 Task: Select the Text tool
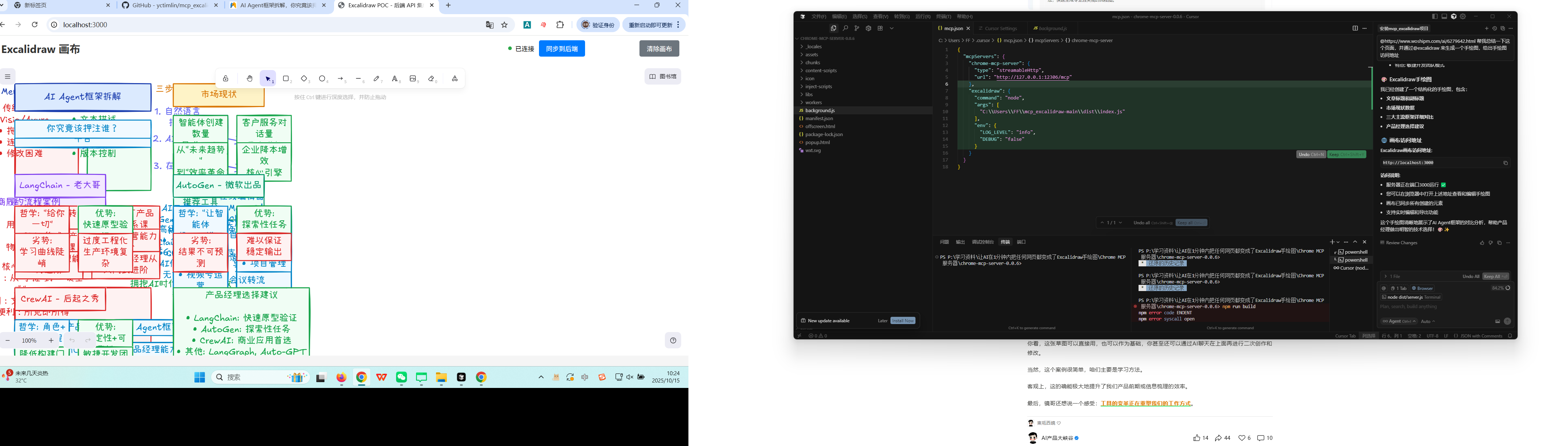395,79
